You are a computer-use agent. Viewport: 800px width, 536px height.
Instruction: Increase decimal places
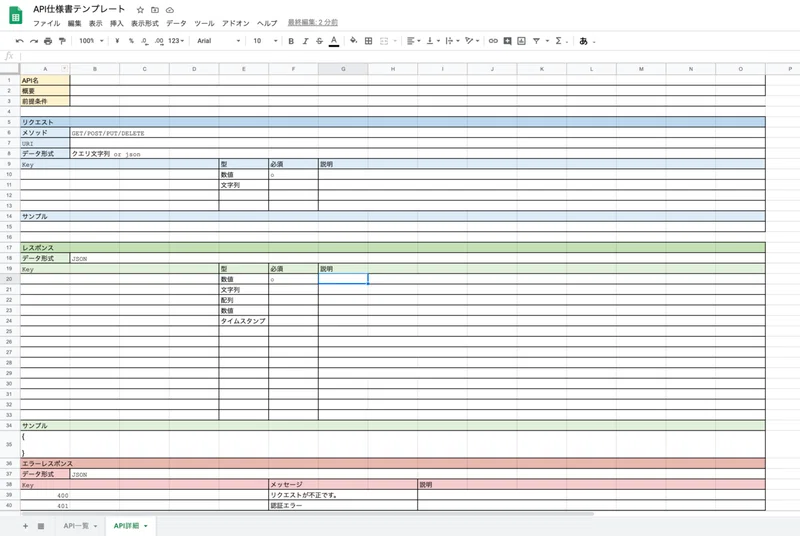click(159, 41)
